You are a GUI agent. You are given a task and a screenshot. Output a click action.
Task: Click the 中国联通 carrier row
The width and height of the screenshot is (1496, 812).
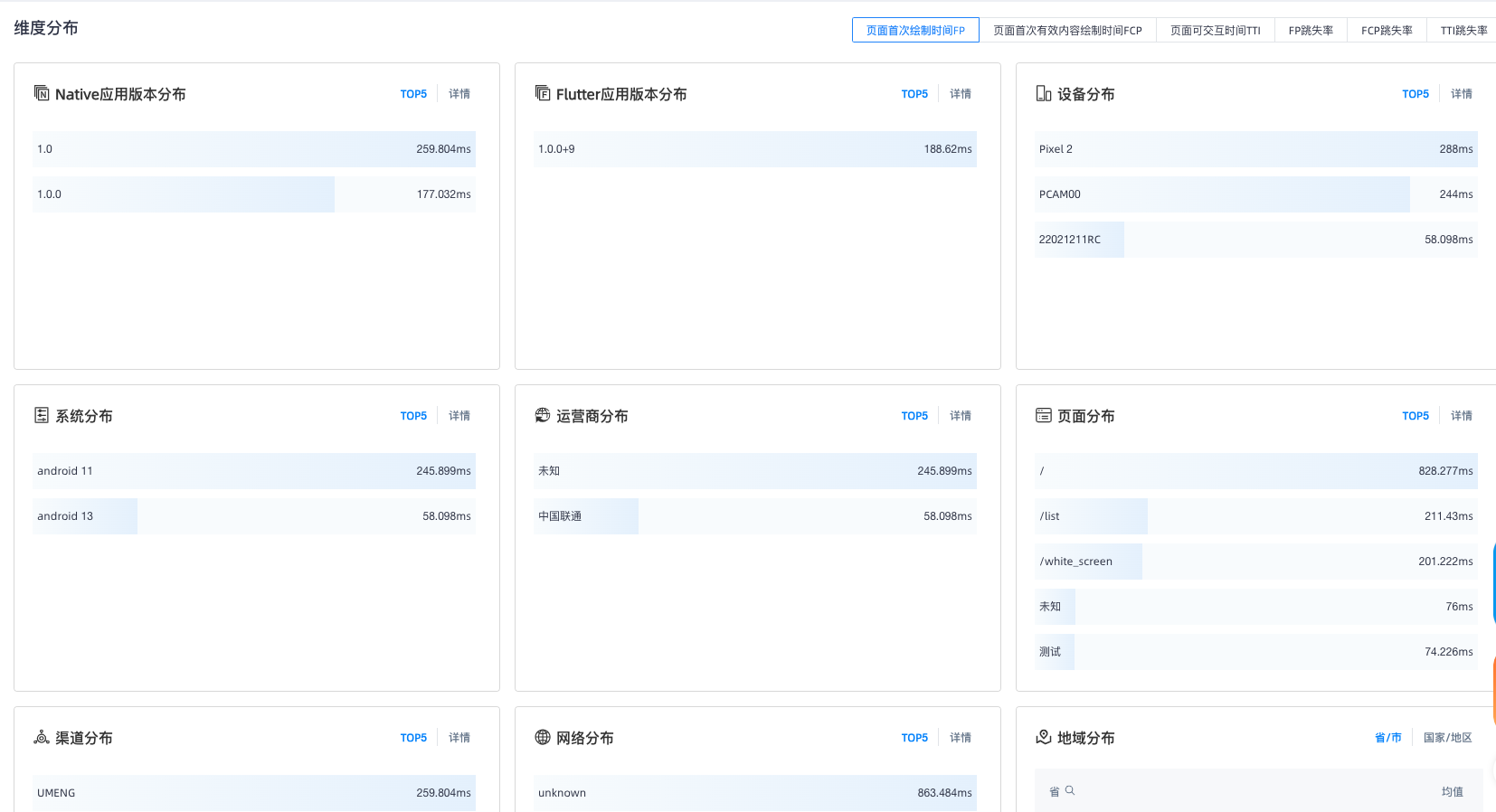755,516
